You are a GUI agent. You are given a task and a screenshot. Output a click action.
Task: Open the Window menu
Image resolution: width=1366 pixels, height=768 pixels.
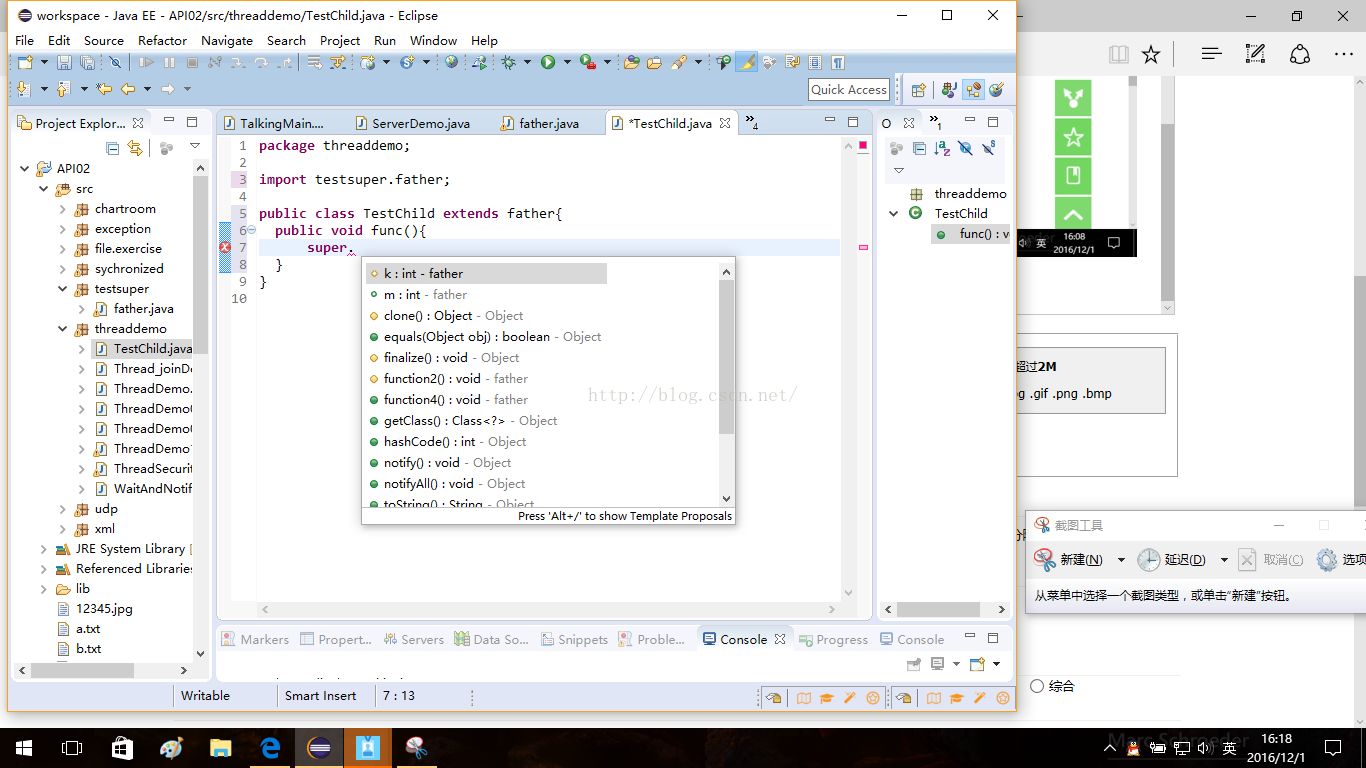click(x=433, y=40)
